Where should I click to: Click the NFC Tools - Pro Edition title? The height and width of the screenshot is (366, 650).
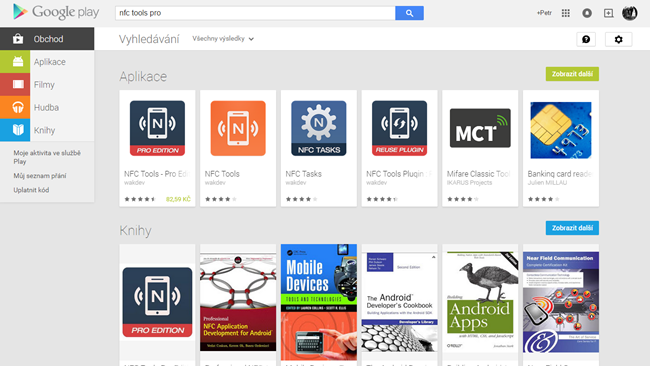(157, 174)
